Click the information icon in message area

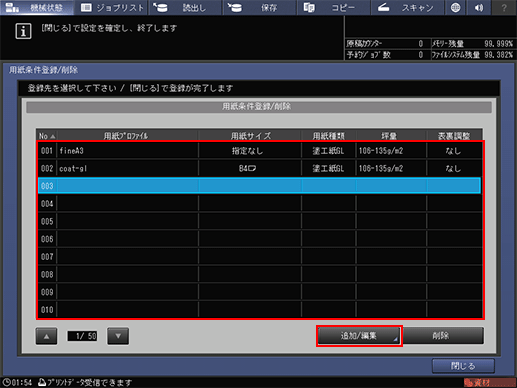point(23,31)
